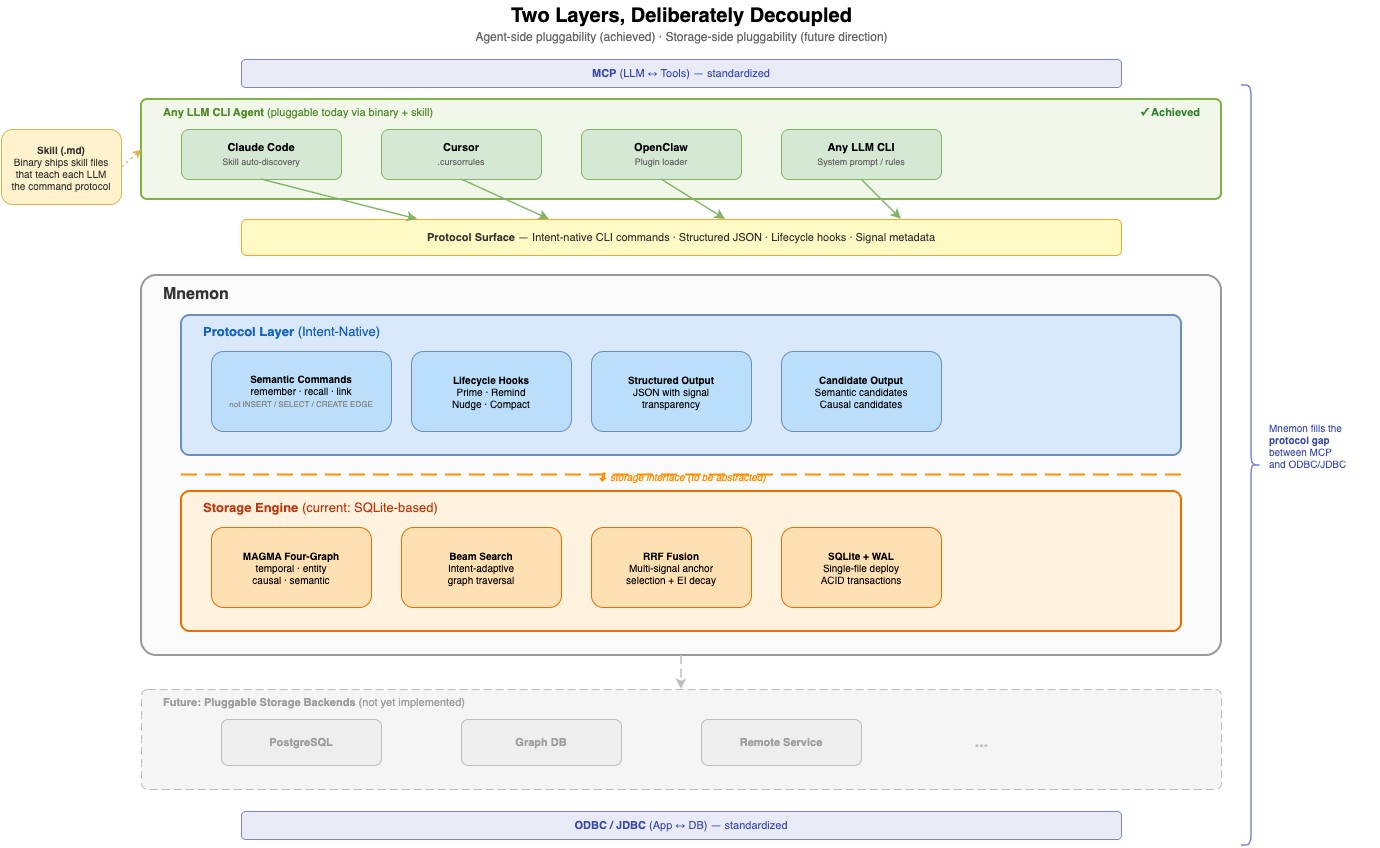This screenshot has width=1380, height=848.
Task: Select the MAGMA Four-Graph box
Action: pyautogui.click(x=291, y=567)
